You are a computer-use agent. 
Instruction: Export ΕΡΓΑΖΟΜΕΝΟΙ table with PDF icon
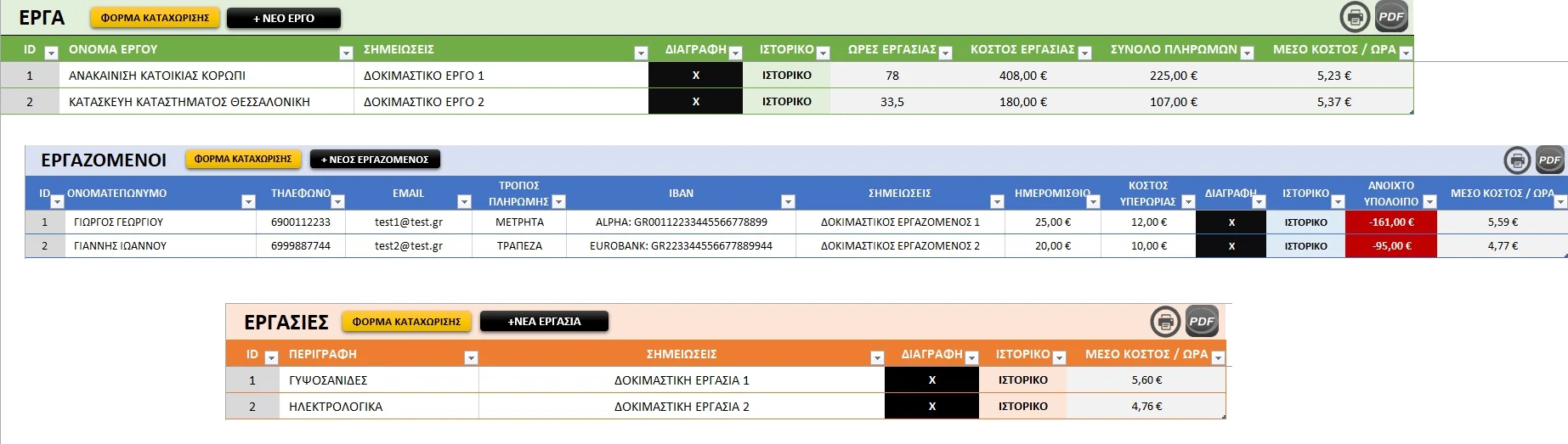[x=1549, y=160]
